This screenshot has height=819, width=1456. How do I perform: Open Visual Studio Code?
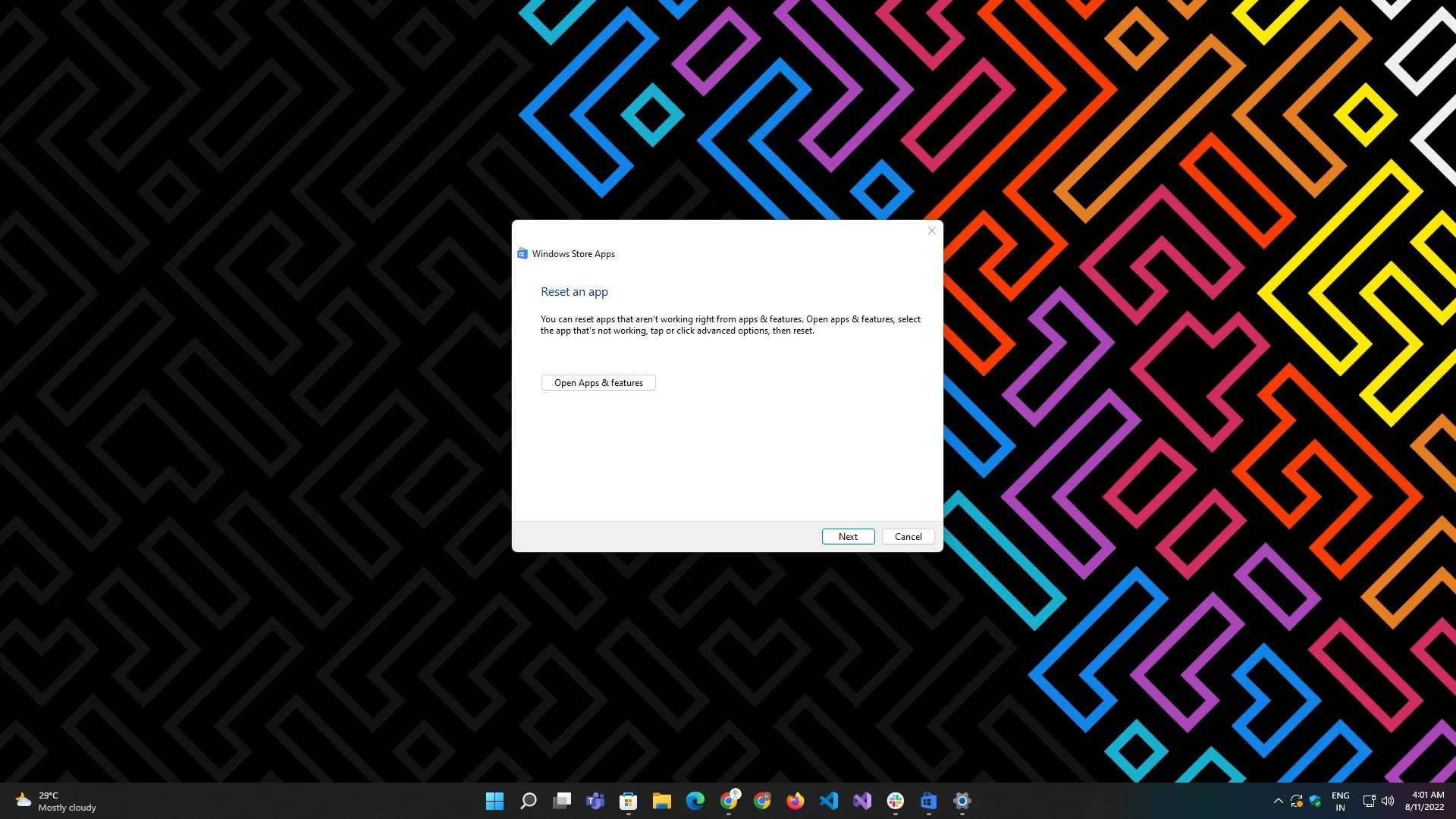(x=829, y=800)
